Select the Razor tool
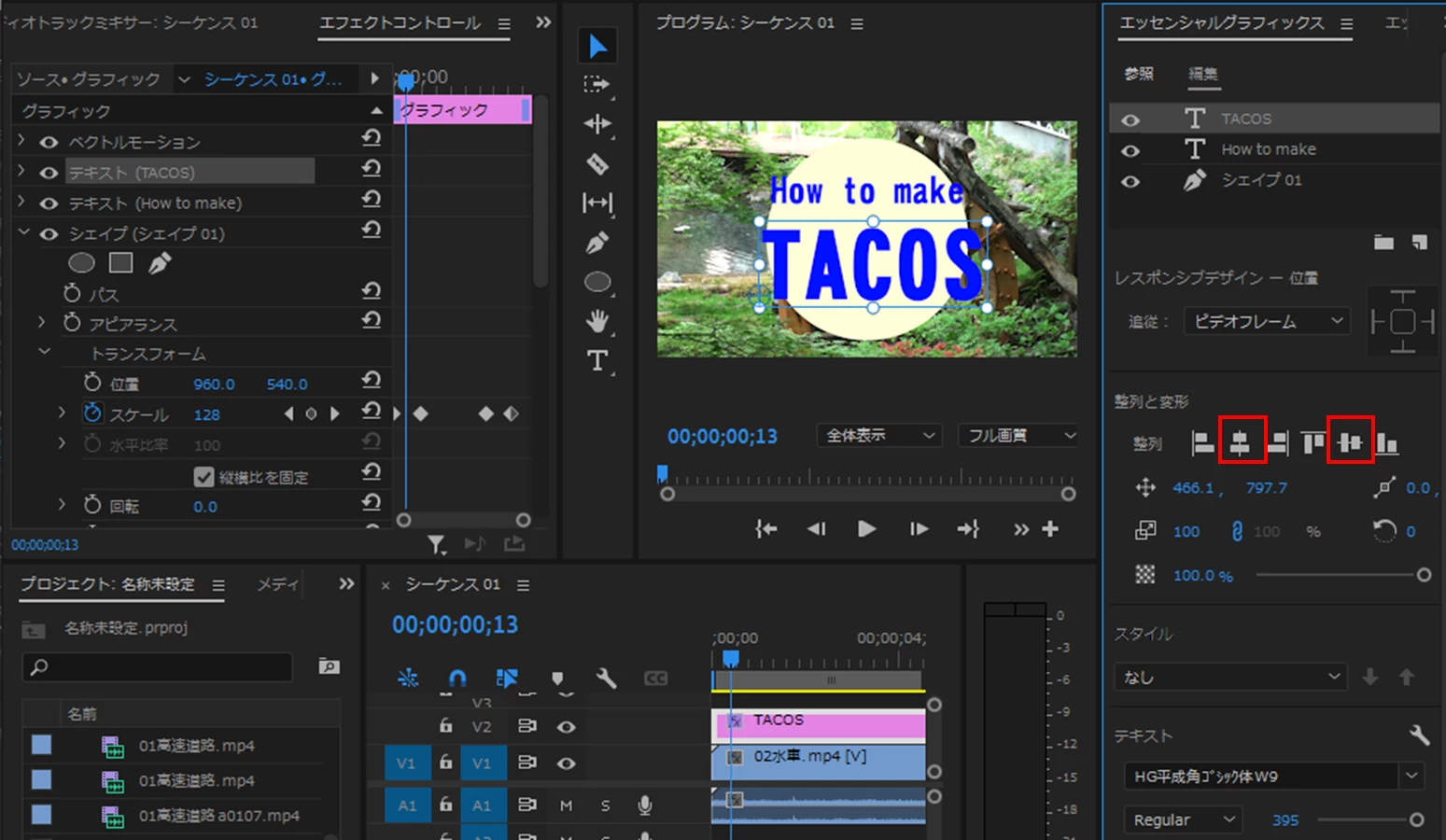Screen dimensions: 1446x840 (x=597, y=164)
